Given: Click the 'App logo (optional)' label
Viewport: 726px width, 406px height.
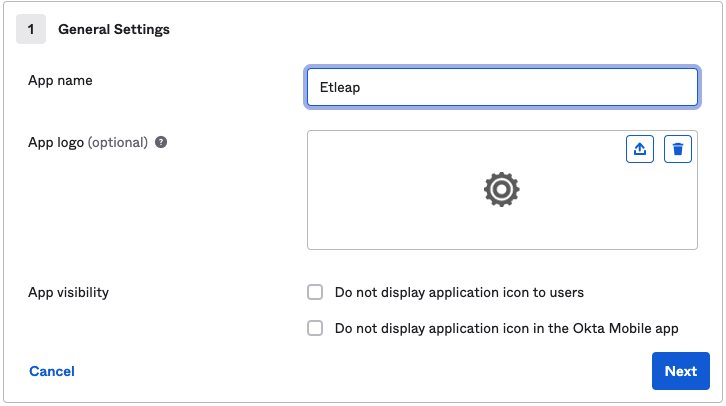Looking at the screenshot, I should click(88, 142).
